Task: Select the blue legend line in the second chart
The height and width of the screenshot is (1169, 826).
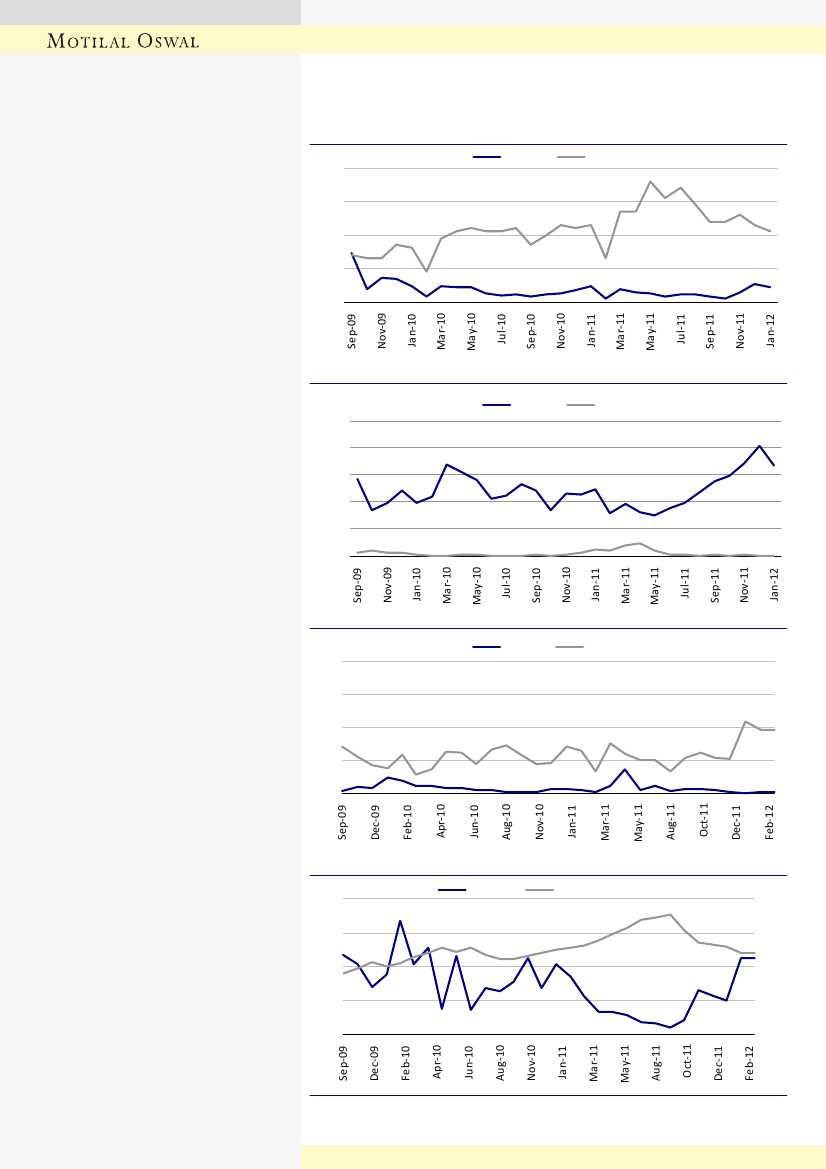Action: tap(497, 405)
